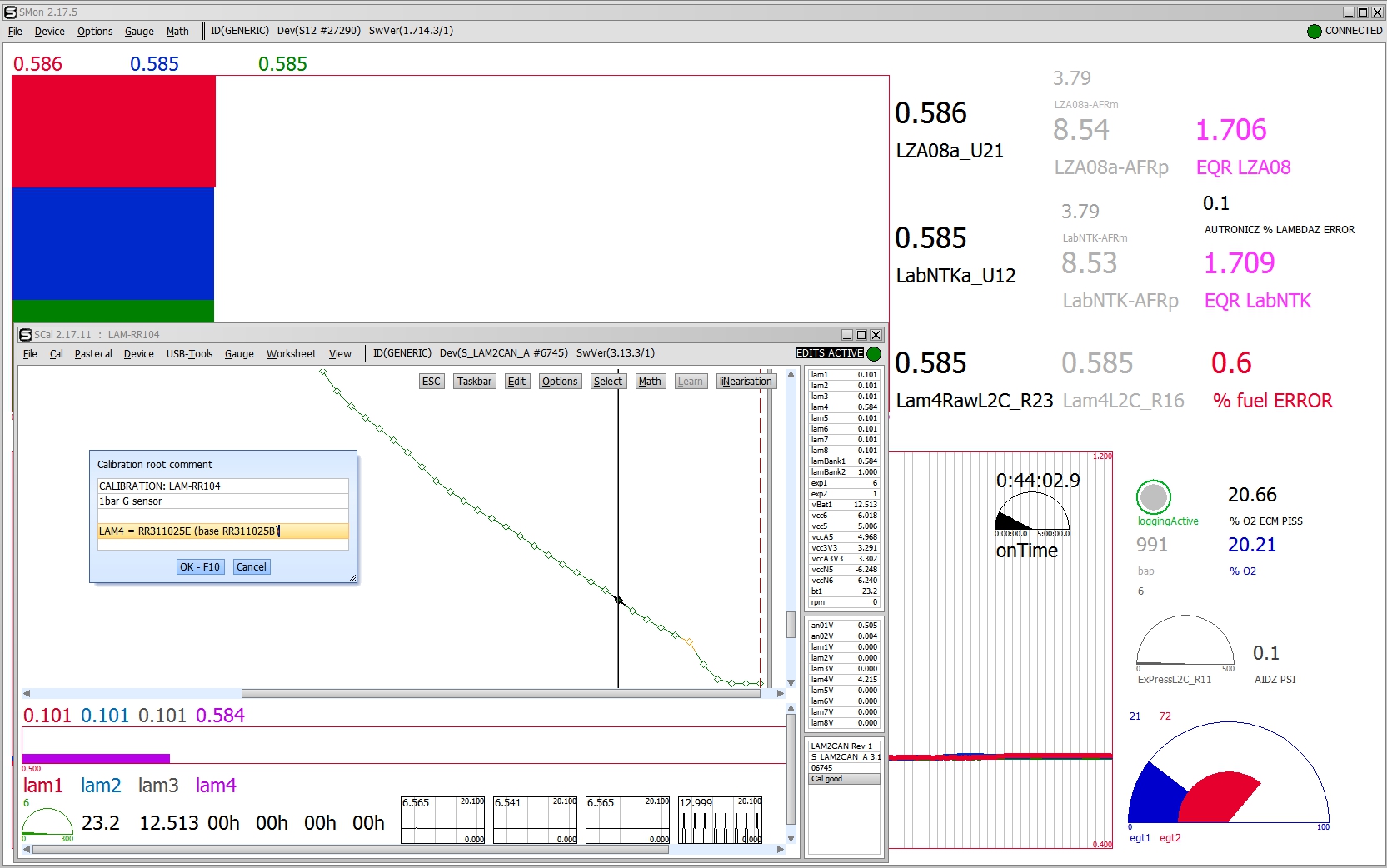Click the green EDITS ACTIVE indicator circle

pos(874,354)
